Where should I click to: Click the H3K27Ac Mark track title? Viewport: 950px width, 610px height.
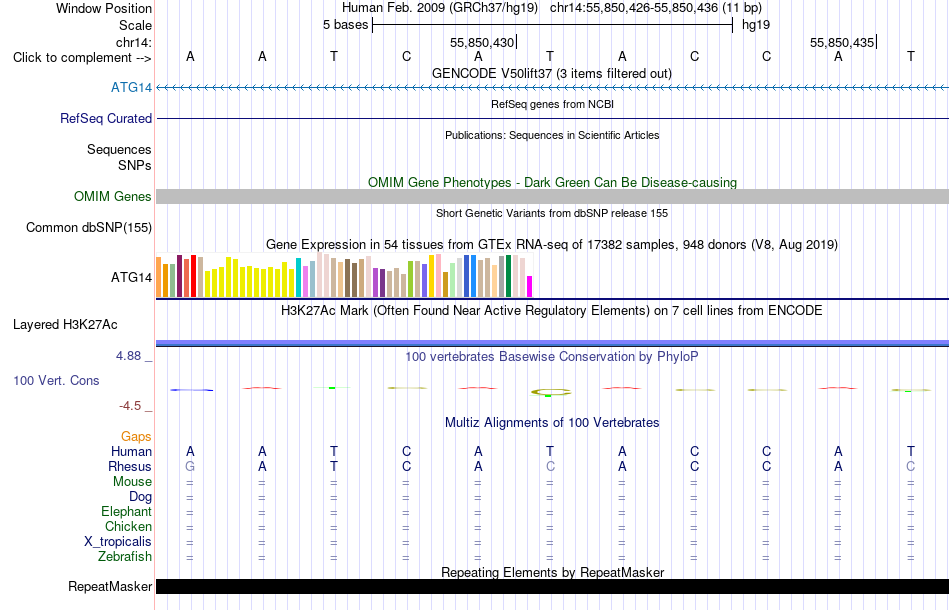pos(552,311)
